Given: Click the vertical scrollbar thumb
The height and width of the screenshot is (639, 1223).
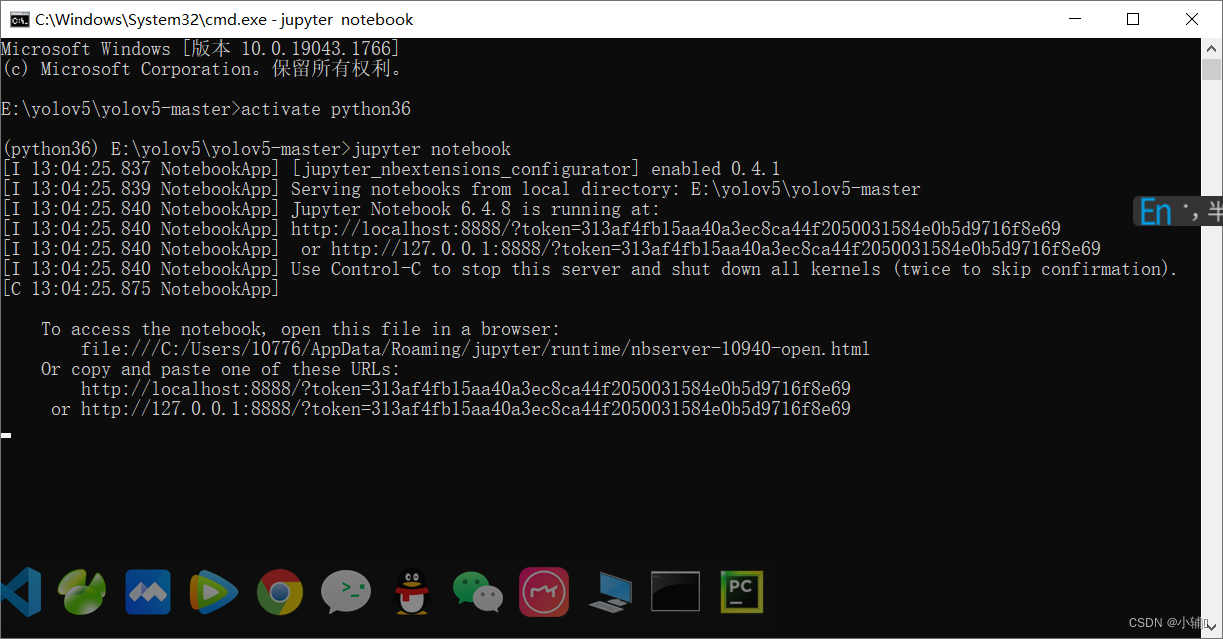Looking at the screenshot, I should 1211,70.
